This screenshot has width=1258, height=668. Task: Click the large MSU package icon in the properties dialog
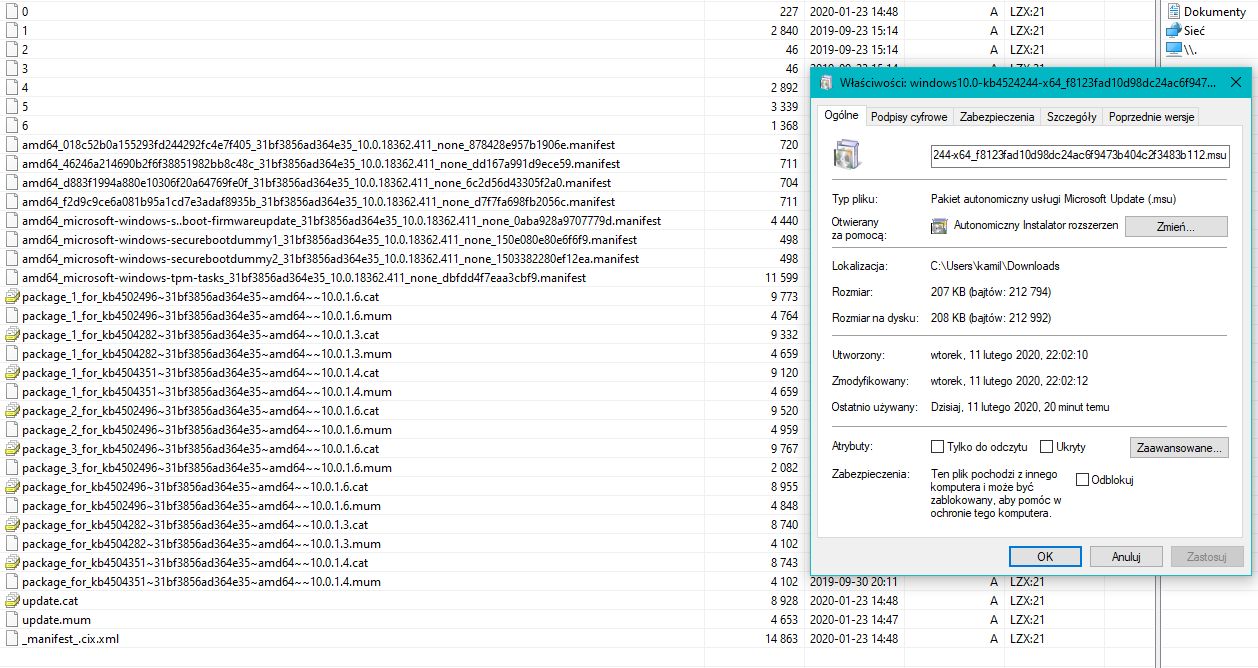click(848, 156)
